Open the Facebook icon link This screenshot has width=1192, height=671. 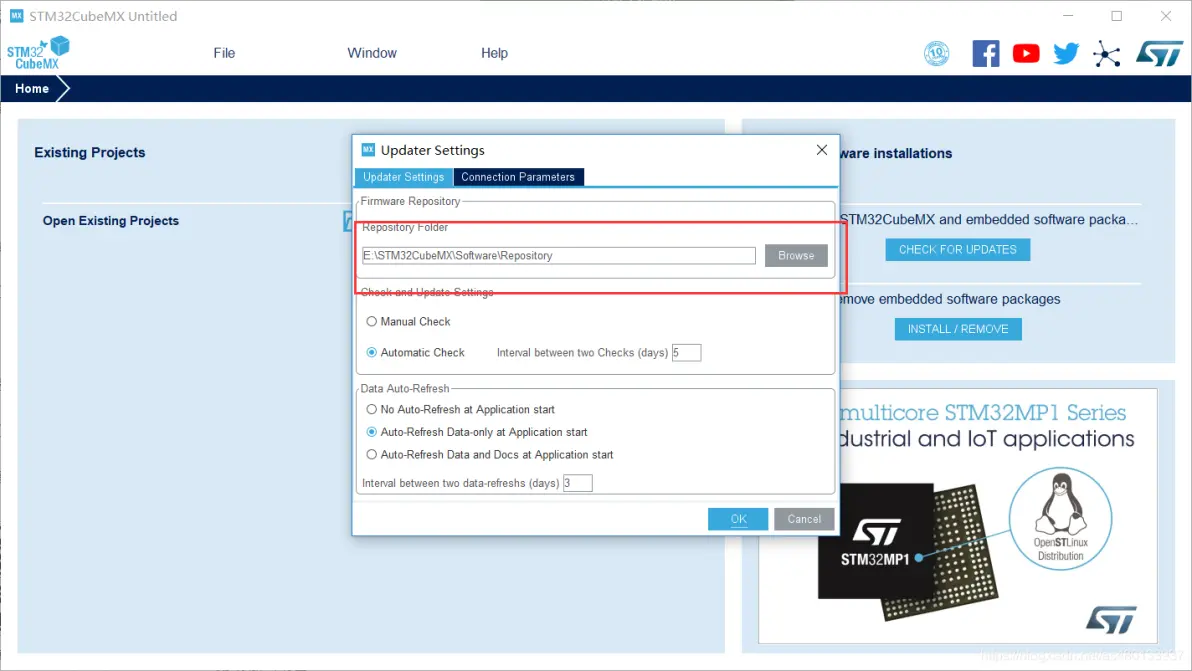[x=986, y=53]
